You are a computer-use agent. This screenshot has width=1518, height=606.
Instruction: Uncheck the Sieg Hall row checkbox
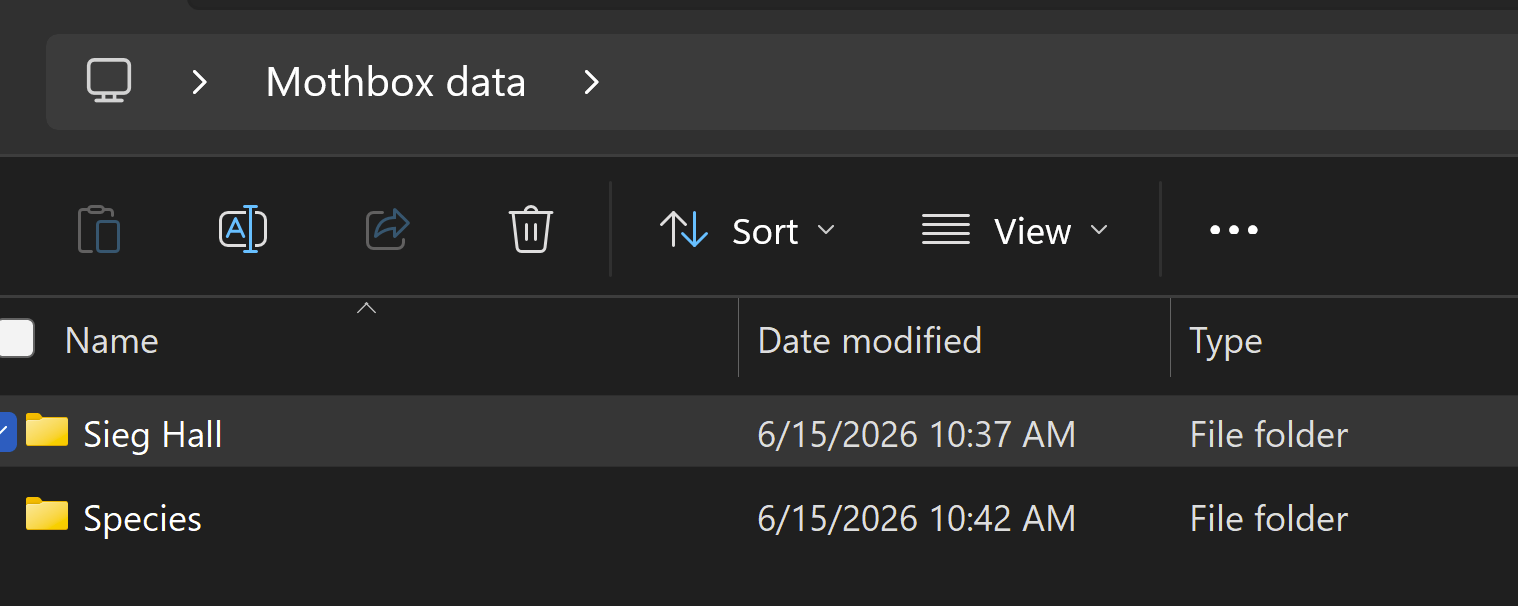tap(7, 432)
